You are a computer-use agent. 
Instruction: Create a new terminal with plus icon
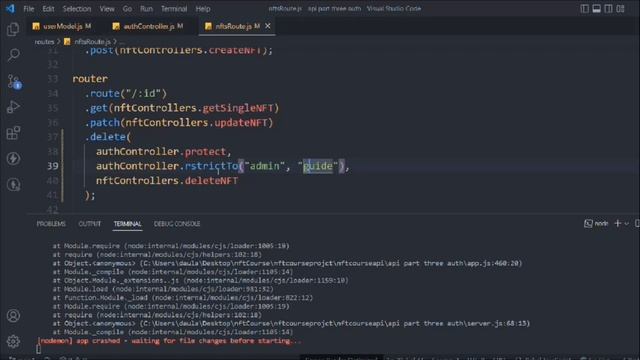click(x=618, y=223)
